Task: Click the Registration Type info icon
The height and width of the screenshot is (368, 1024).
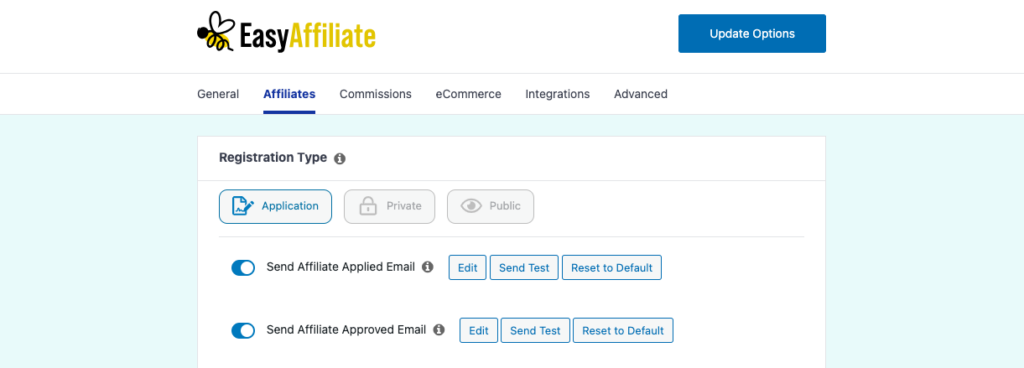Action: 340,159
